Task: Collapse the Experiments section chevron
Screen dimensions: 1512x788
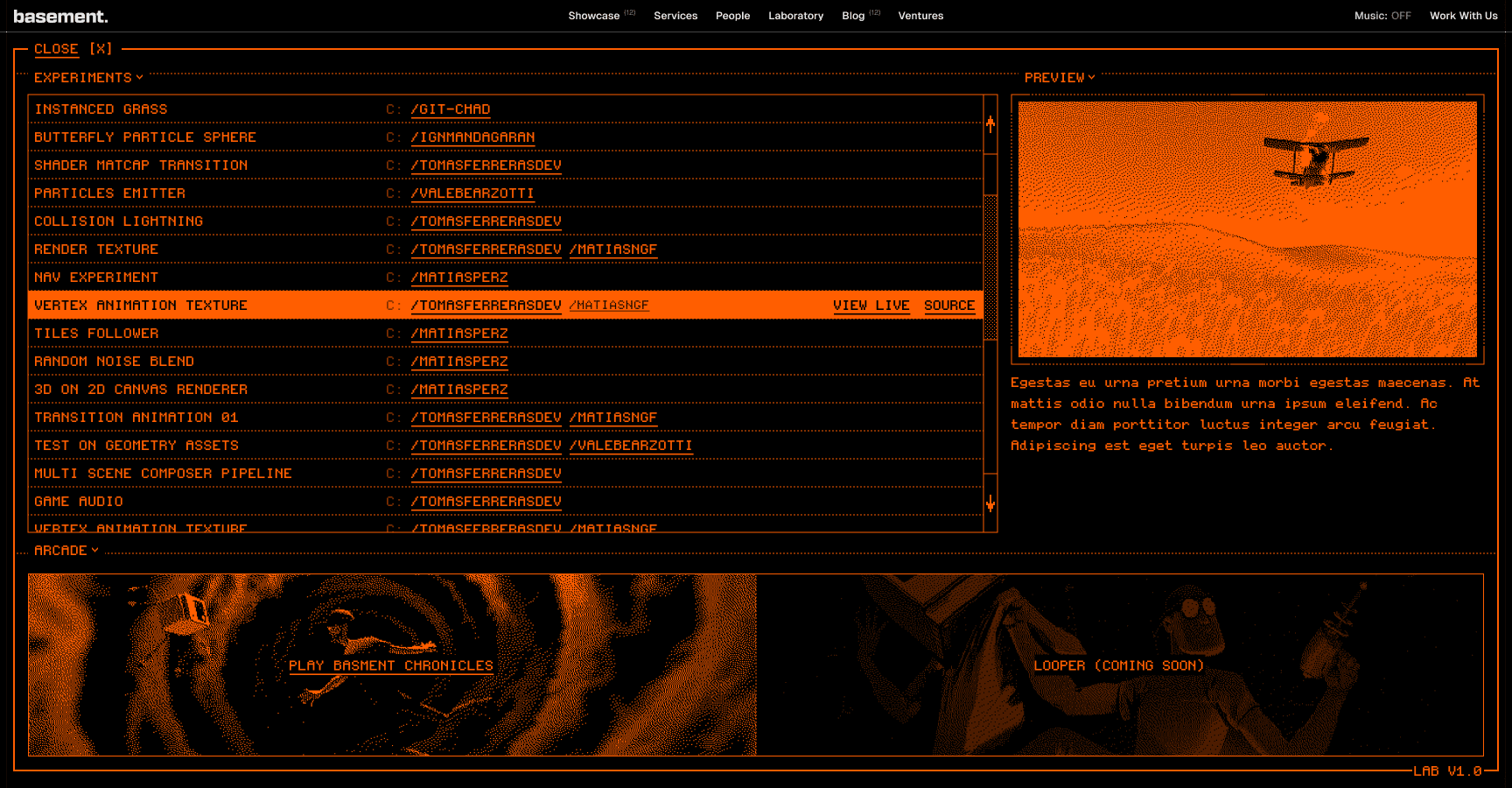Action: click(139, 77)
